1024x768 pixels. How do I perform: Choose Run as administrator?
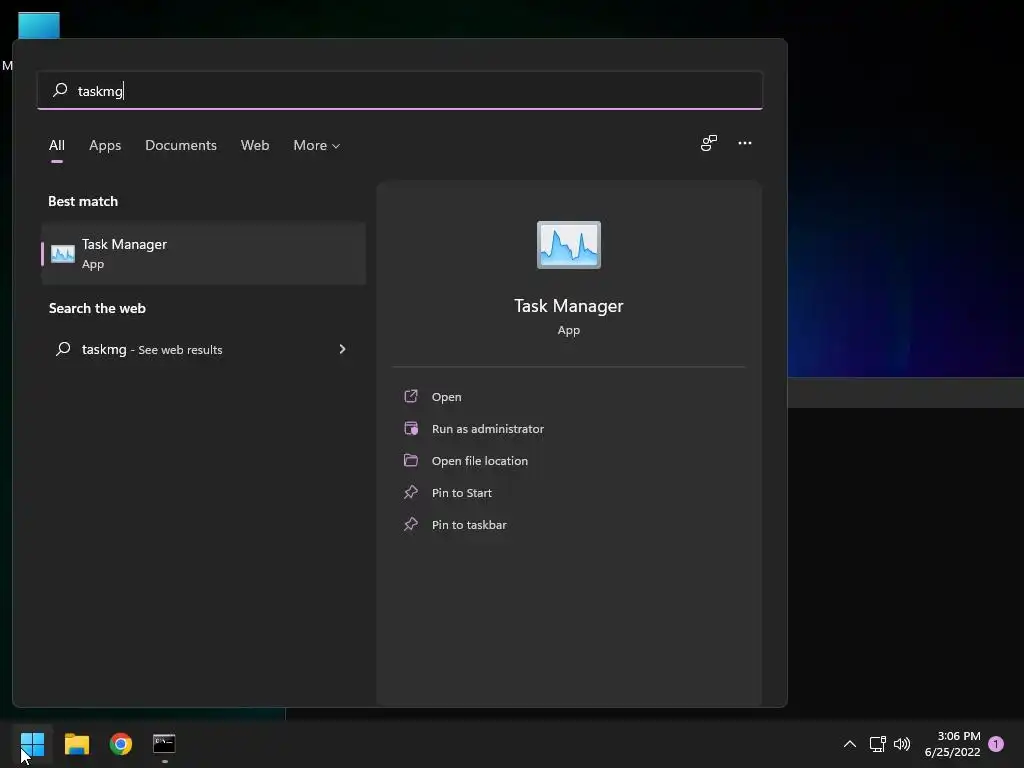tap(488, 429)
